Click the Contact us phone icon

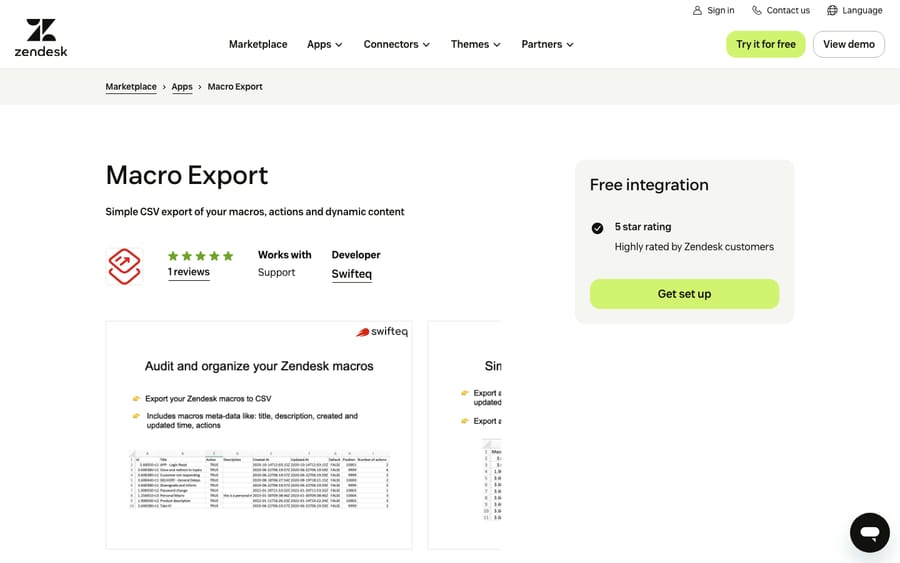click(757, 10)
